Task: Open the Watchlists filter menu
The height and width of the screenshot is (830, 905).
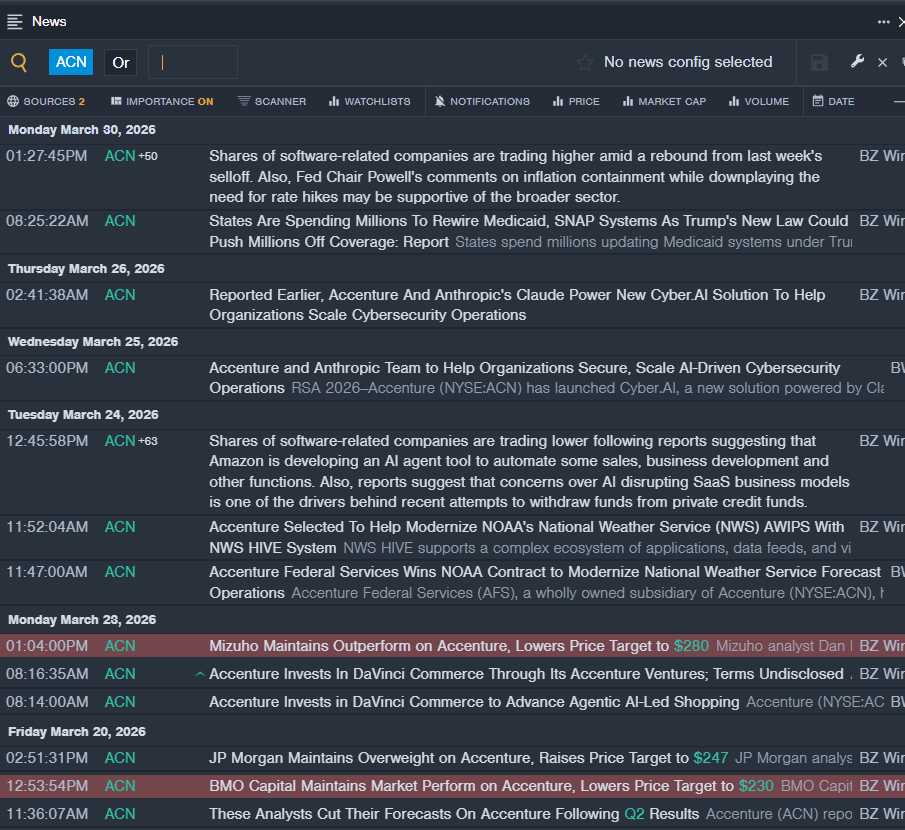Action: coord(369,101)
